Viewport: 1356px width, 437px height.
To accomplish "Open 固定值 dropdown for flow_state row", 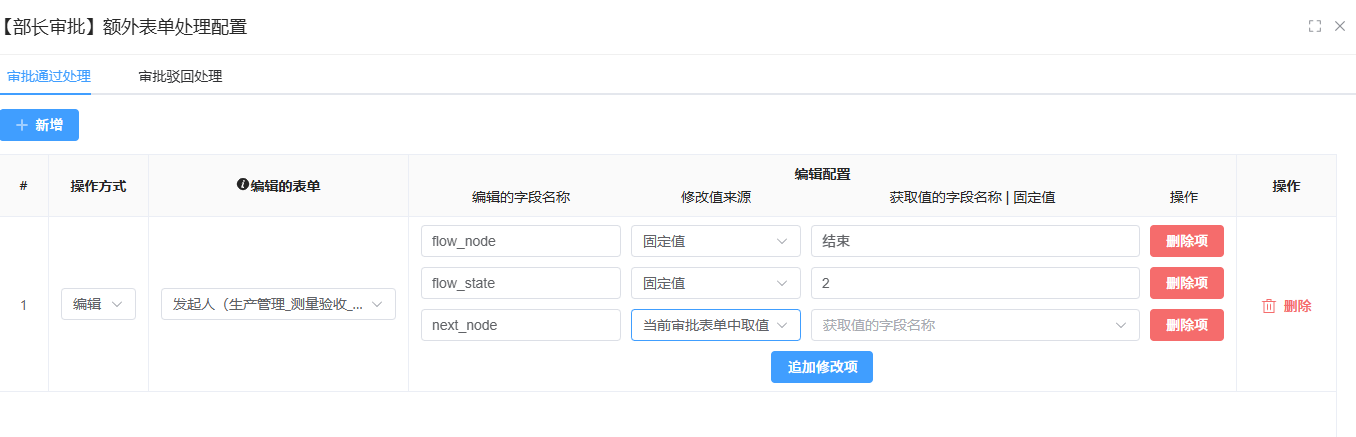I will point(715,283).
